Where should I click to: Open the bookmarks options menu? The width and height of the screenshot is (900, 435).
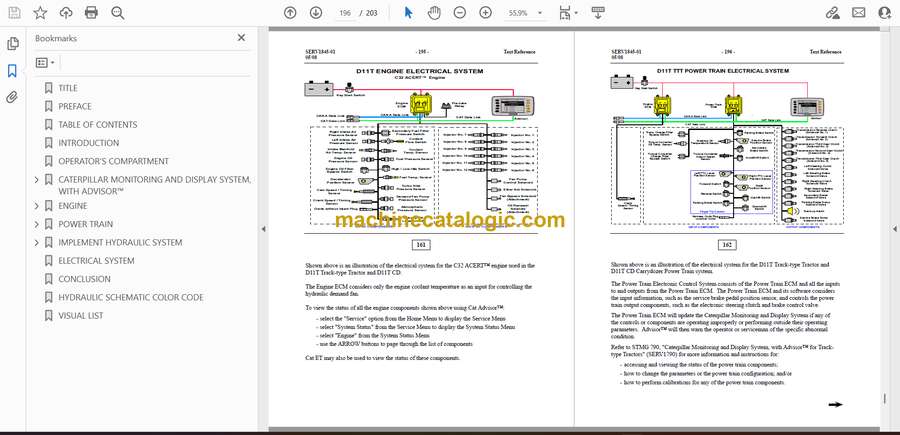(45, 63)
